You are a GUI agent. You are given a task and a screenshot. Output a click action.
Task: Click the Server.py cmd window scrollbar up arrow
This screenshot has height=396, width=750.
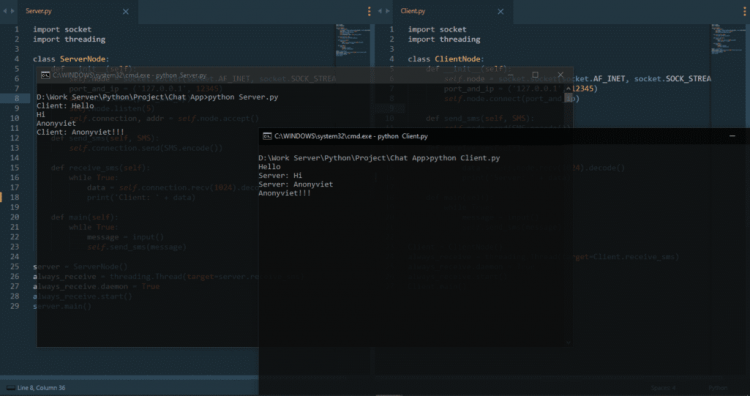click(568, 88)
